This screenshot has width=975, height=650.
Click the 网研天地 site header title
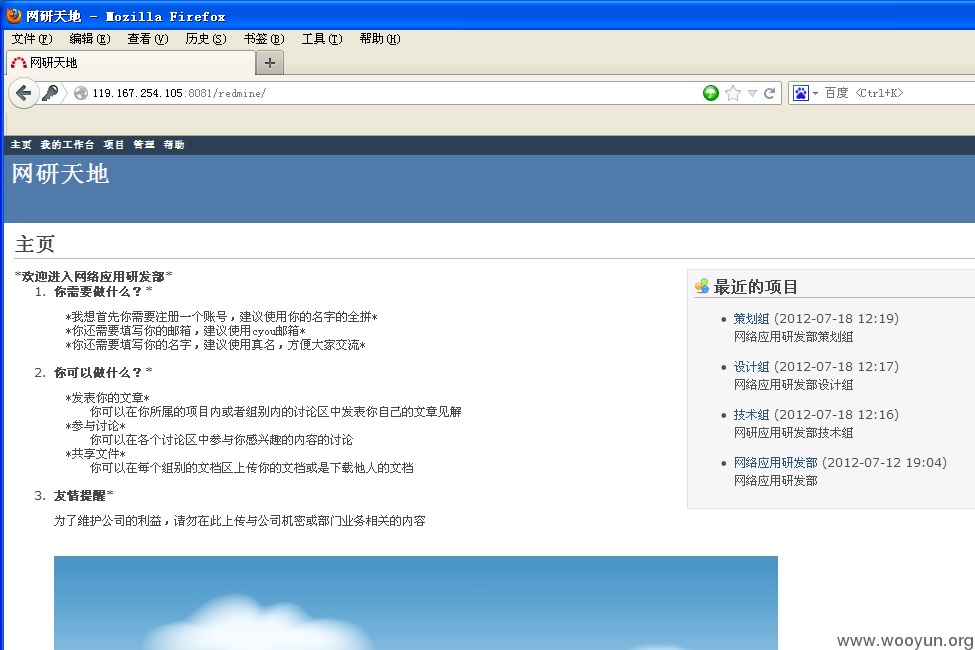60,174
